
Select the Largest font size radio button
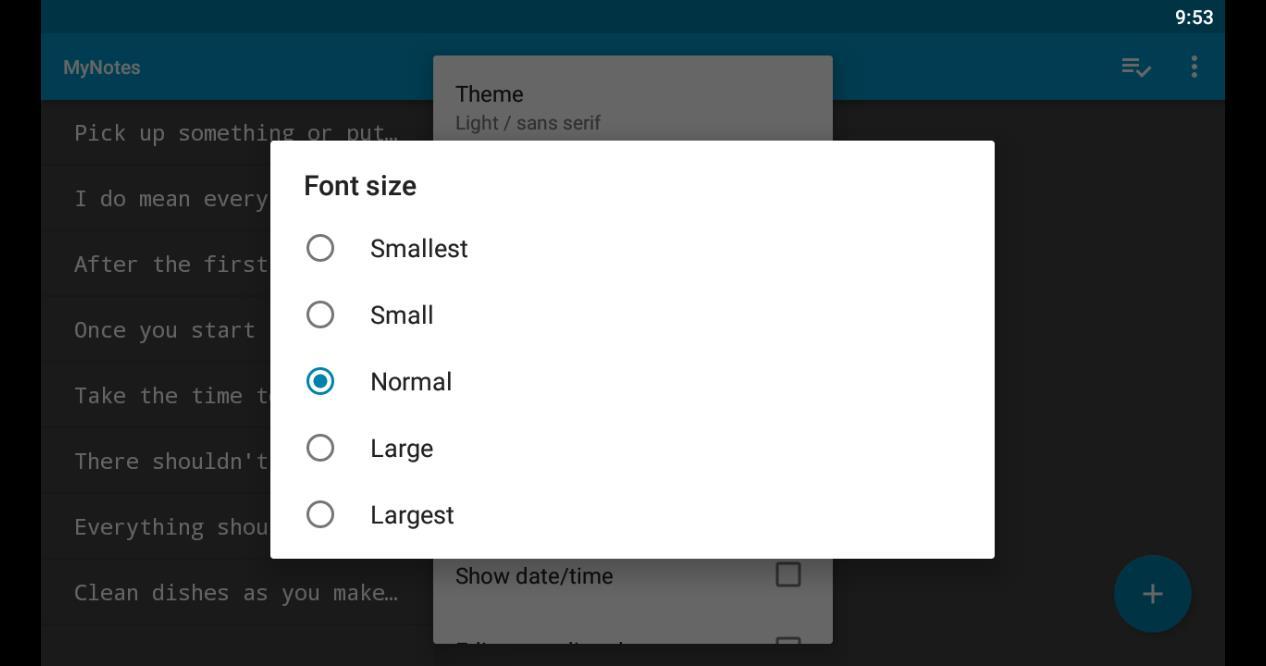(x=320, y=514)
